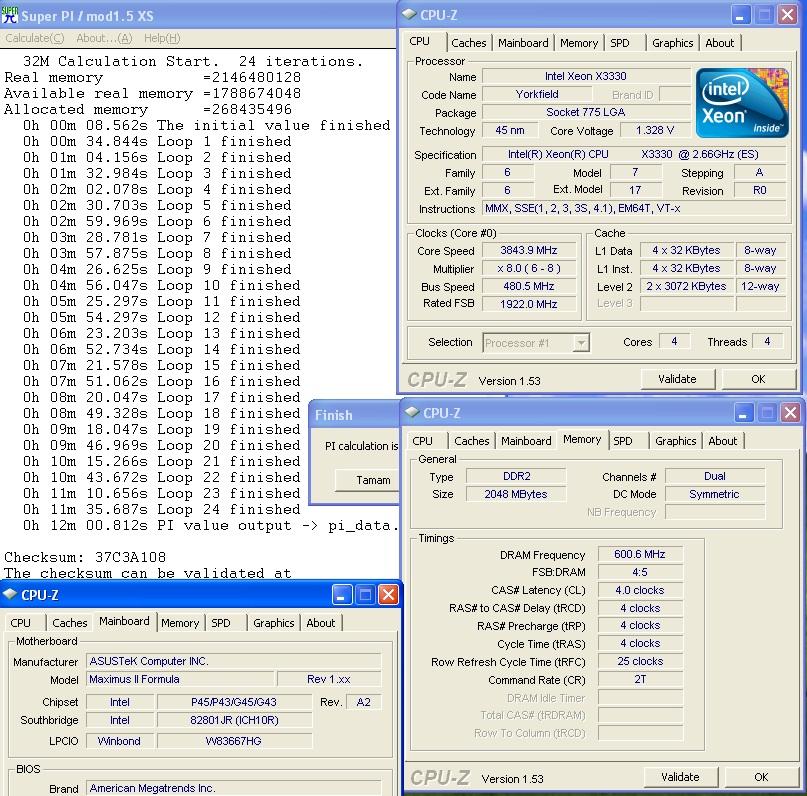
Task: Click the Rated FSB 1922.0 MHz value
Action: click(x=529, y=304)
